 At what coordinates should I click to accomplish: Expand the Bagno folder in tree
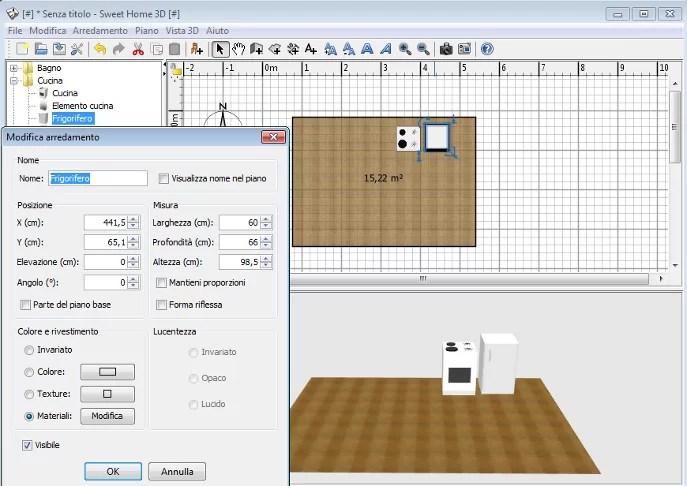[x=14, y=68]
